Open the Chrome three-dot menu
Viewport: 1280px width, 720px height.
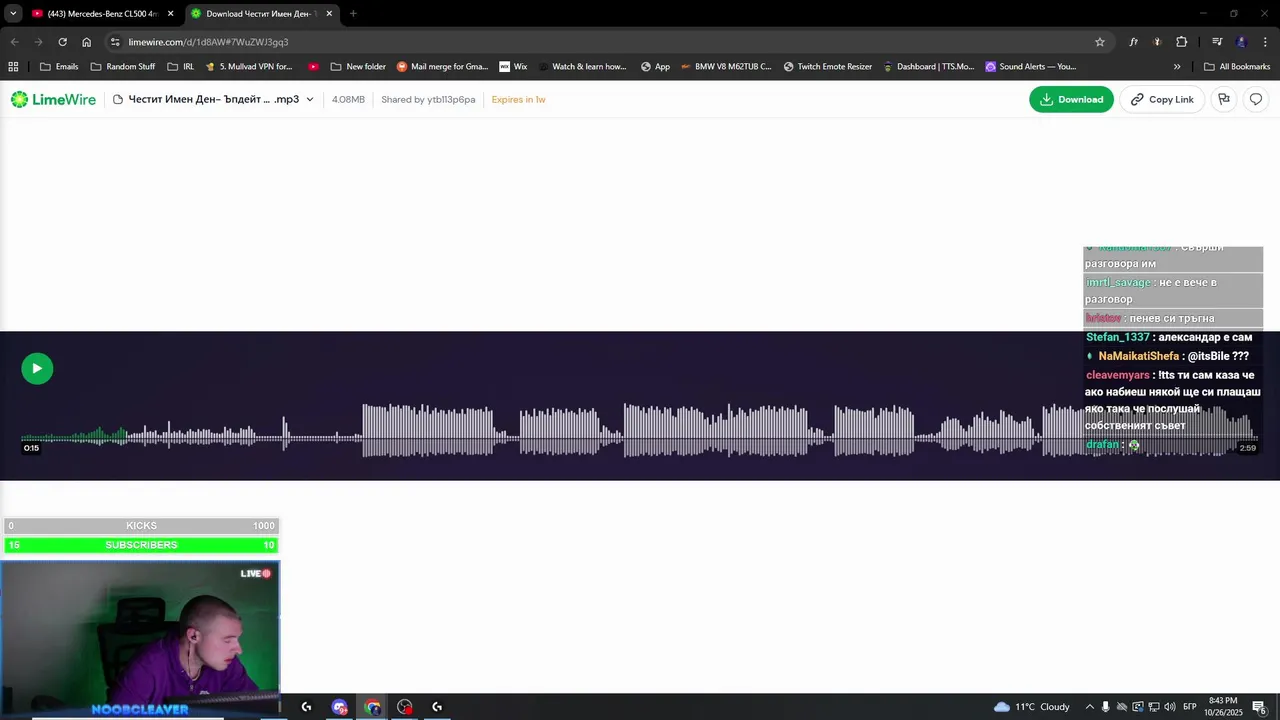pos(1266,42)
